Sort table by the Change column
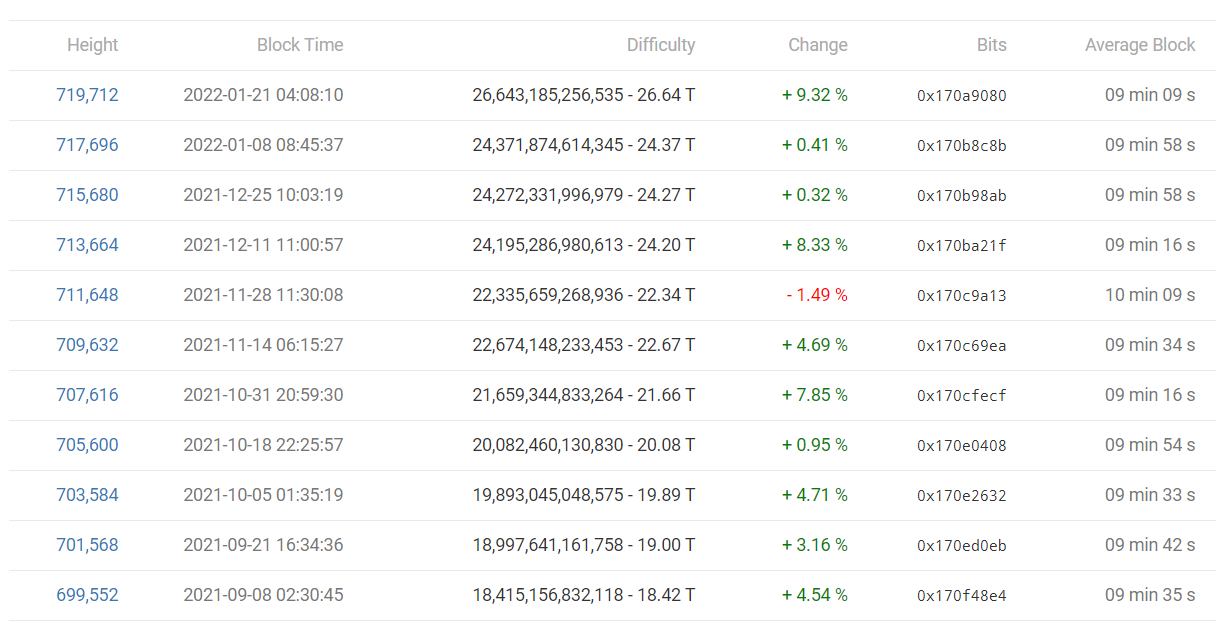 tap(817, 45)
